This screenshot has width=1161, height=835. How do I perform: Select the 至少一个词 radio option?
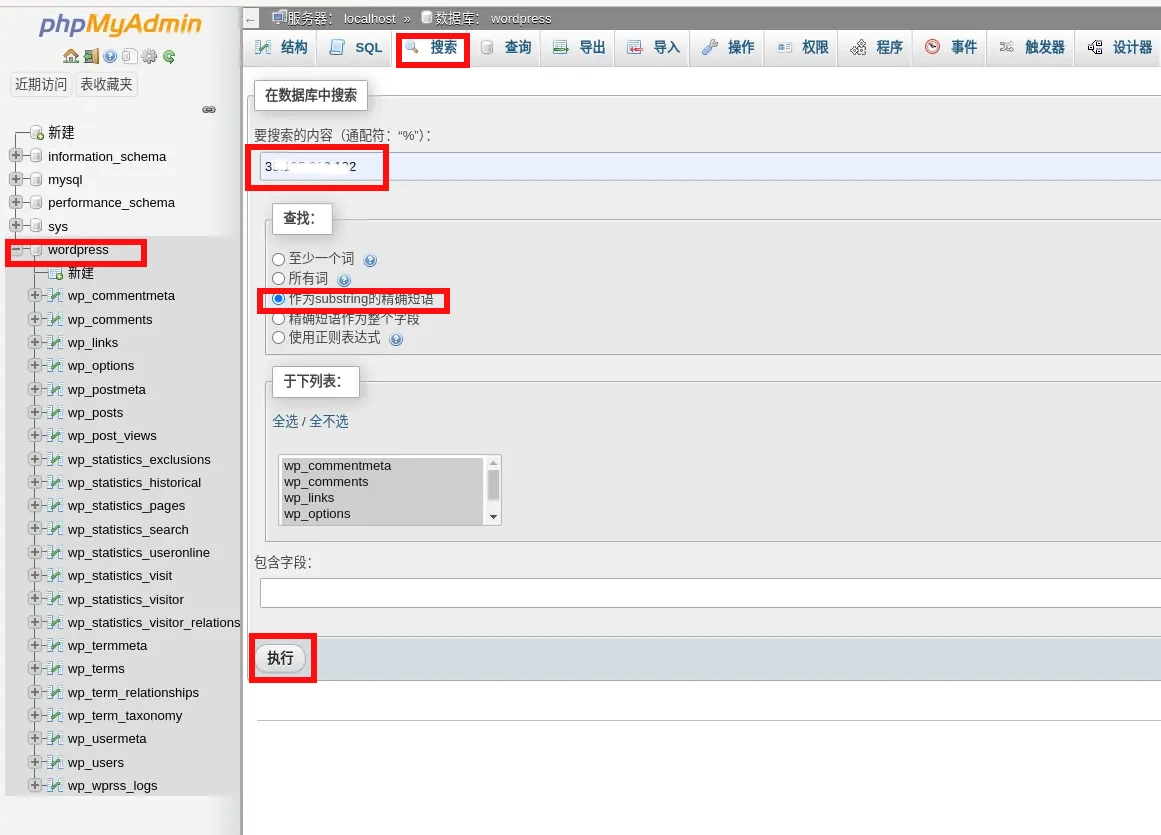tap(278, 259)
